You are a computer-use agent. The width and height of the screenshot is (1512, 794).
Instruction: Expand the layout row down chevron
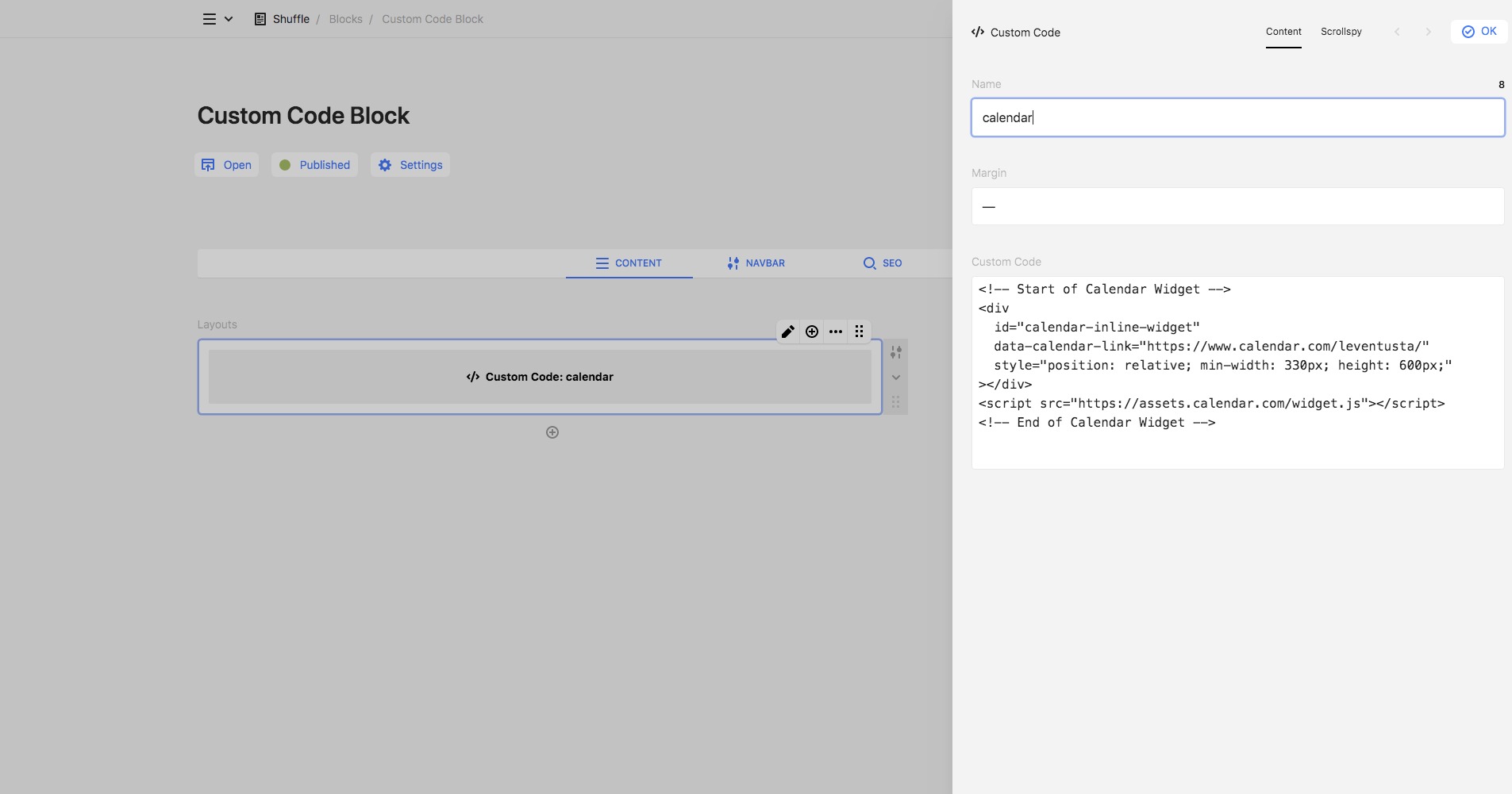click(895, 378)
